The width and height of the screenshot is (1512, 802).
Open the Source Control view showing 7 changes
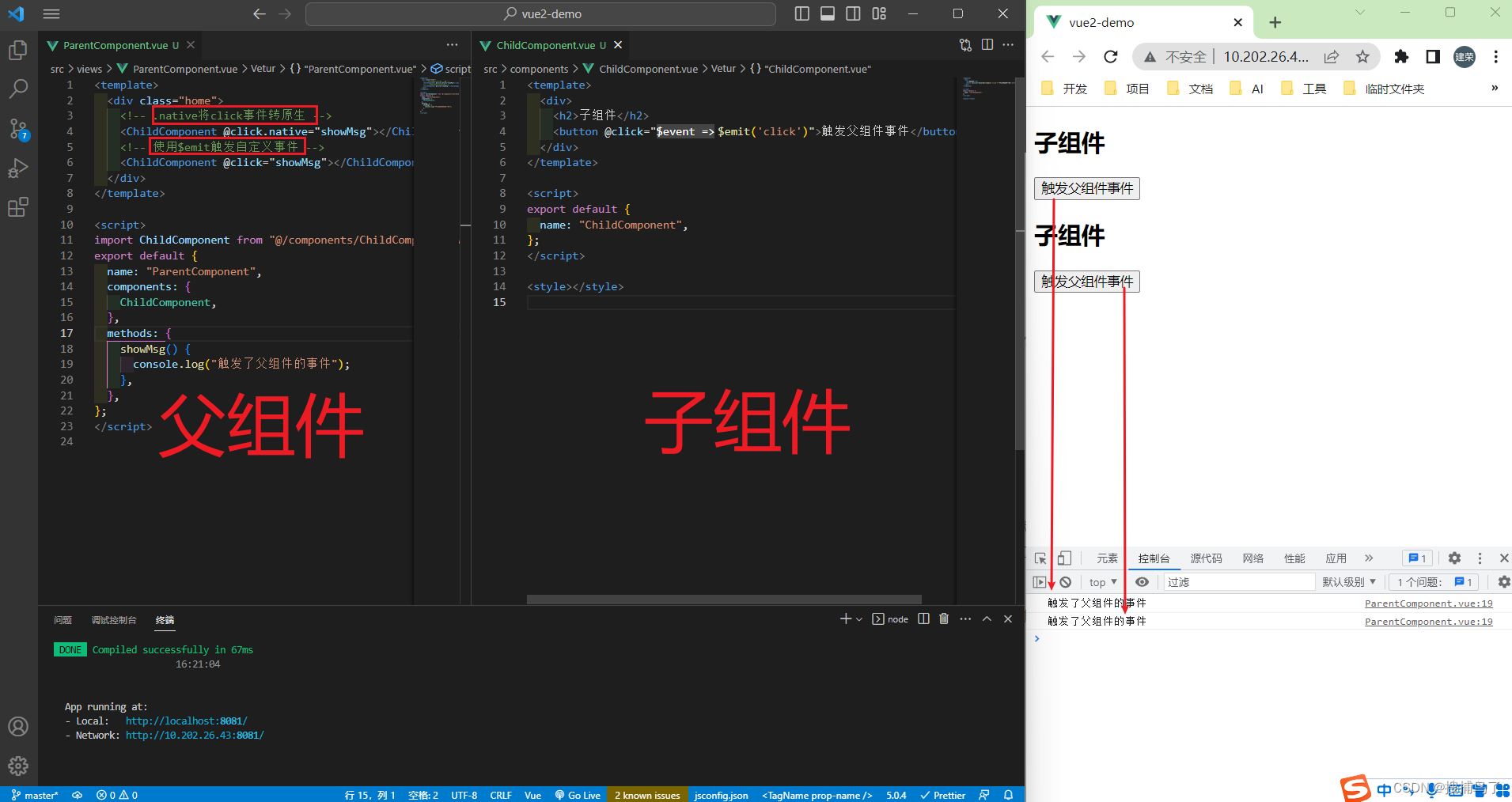(17, 129)
